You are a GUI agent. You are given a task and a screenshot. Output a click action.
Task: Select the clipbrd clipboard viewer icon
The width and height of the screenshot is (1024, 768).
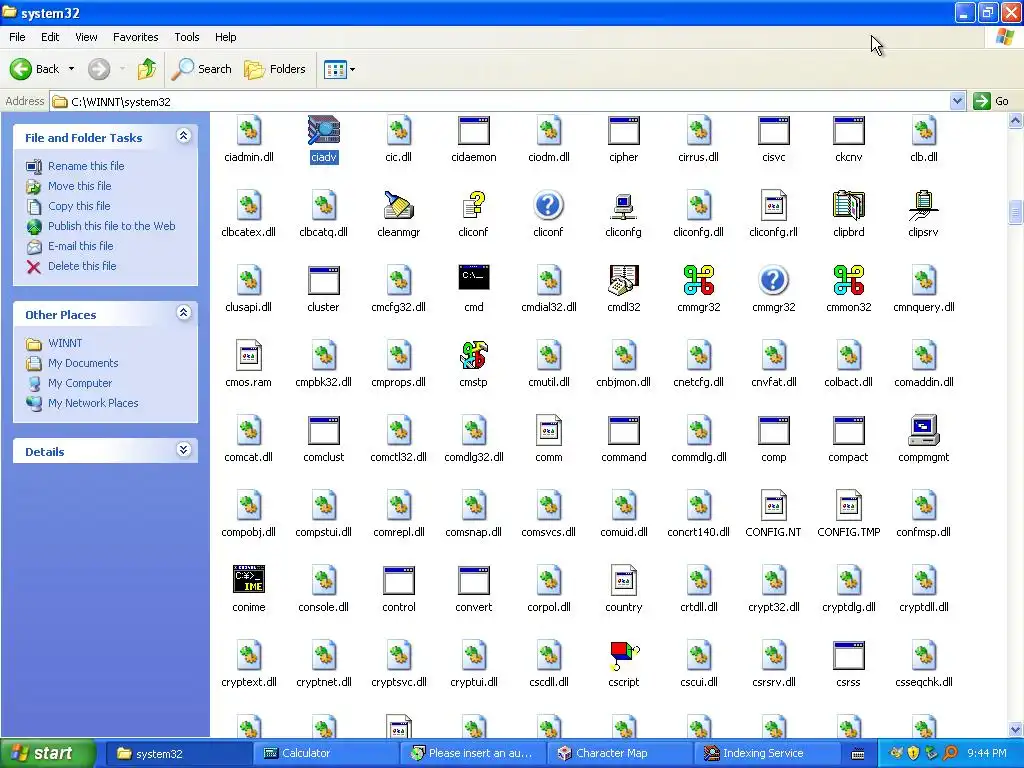(x=848, y=206)
